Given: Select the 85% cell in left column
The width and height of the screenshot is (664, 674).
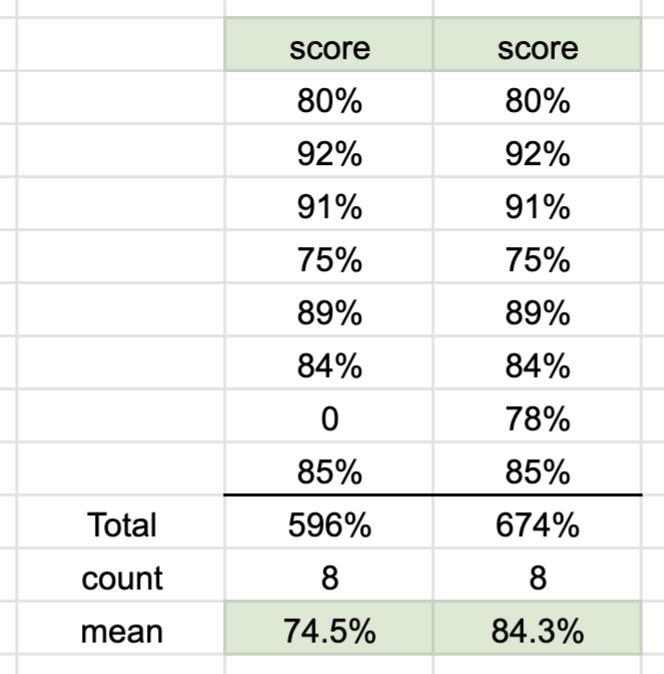Looking at the screenshot, I should pos(329,469).
